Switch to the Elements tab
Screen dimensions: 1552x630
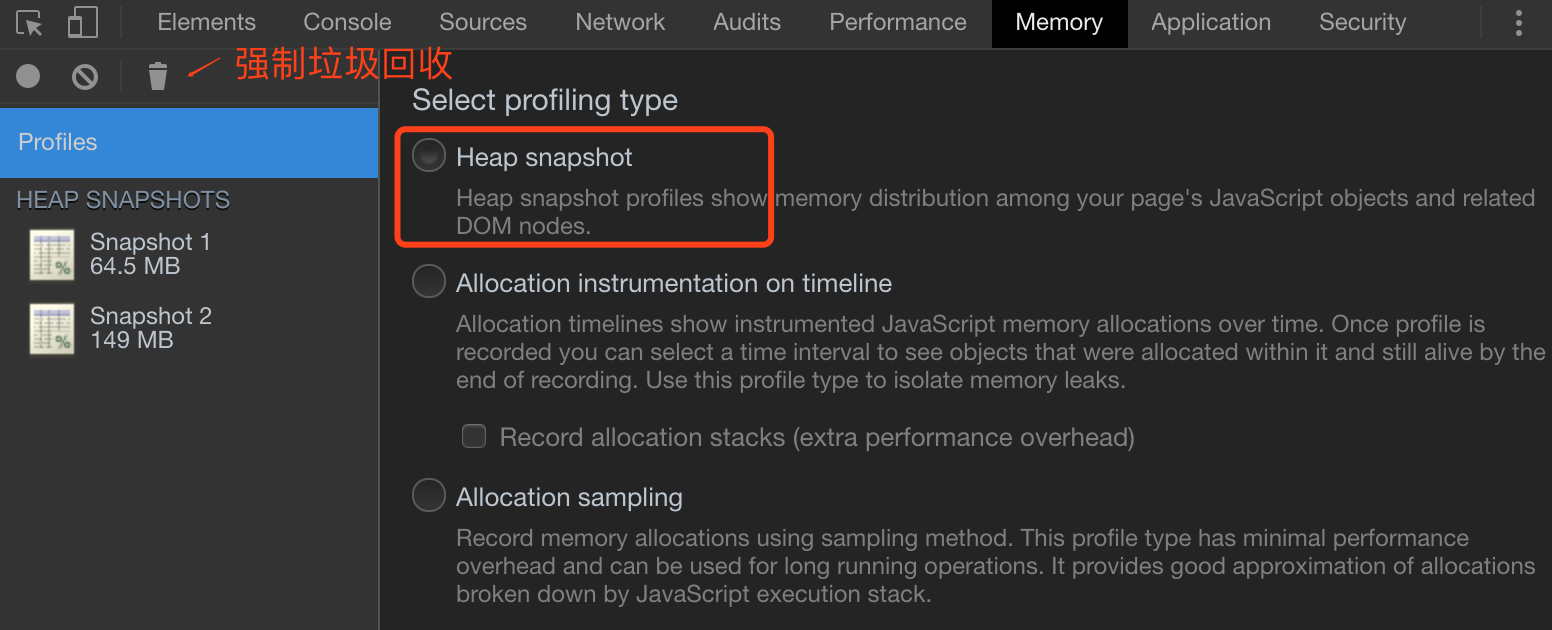click(x=206, y=23)
